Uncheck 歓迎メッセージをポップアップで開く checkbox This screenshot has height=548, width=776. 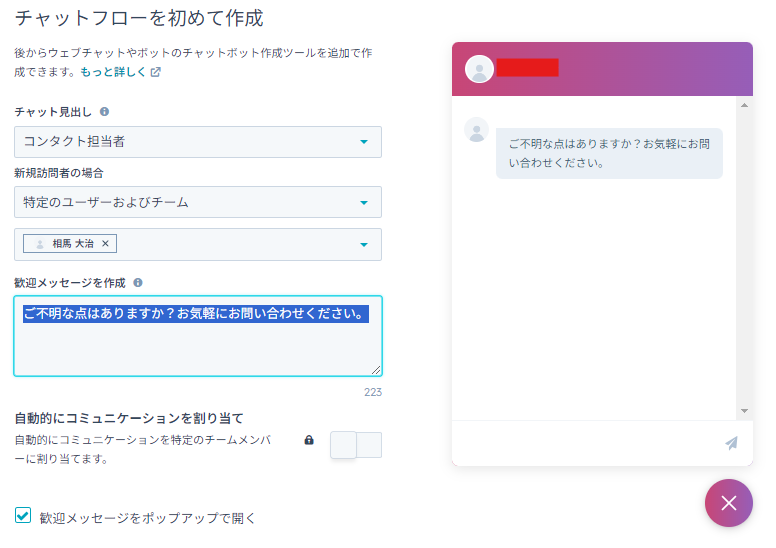(23, 516)
